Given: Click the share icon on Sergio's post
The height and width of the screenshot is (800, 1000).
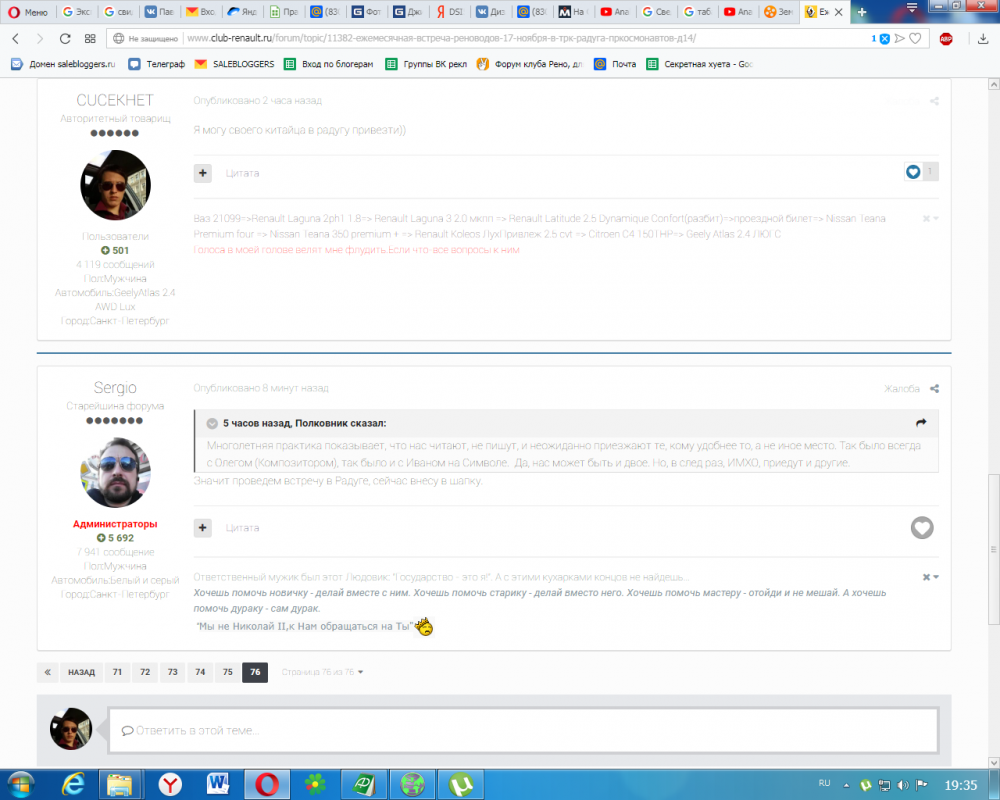Looking at the screenshot, I should pyautogui.click(x=934, y=389).
